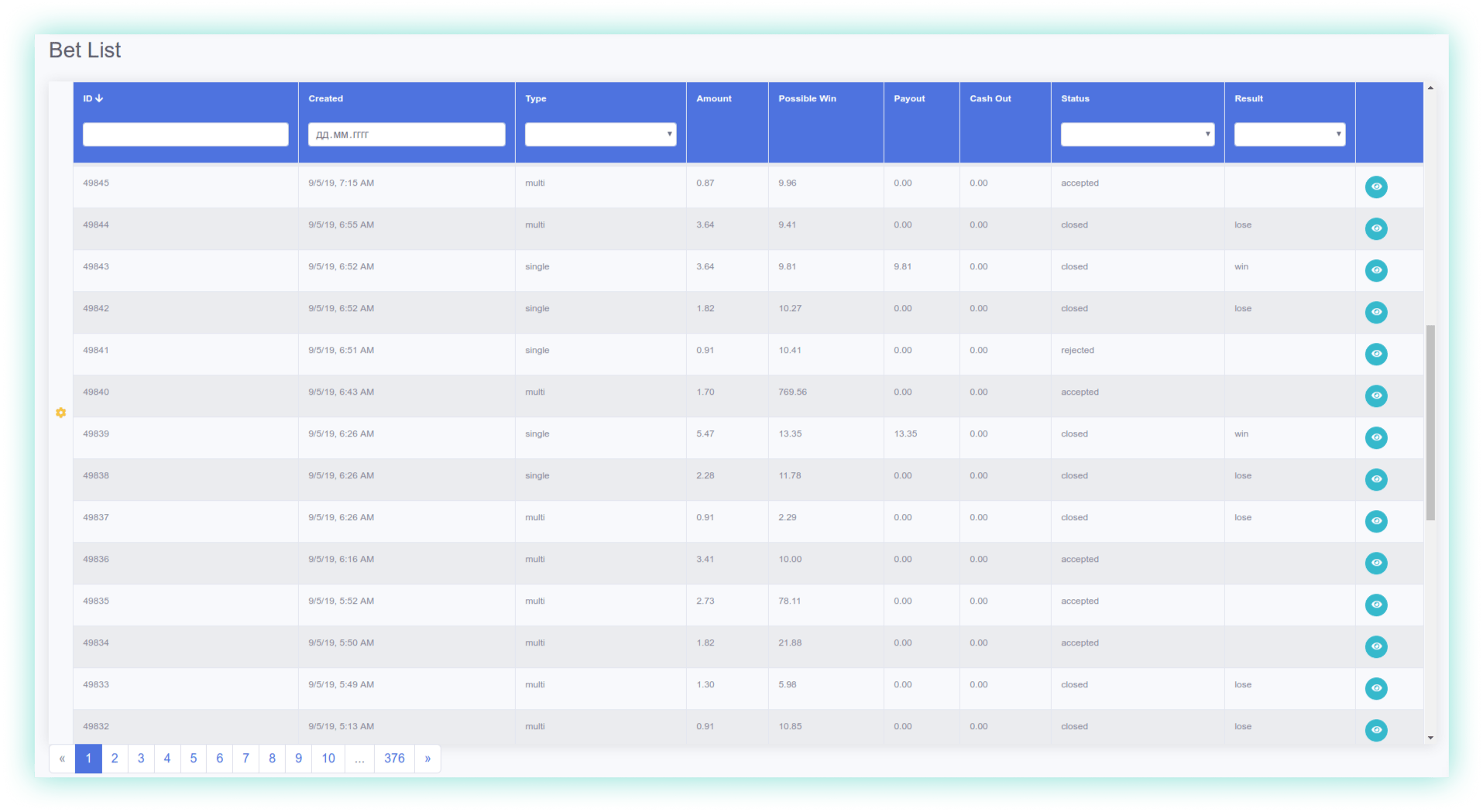
Task: Open the eye icon for bet 49844
Action: pyautogui.click(x=1377, y=228)
